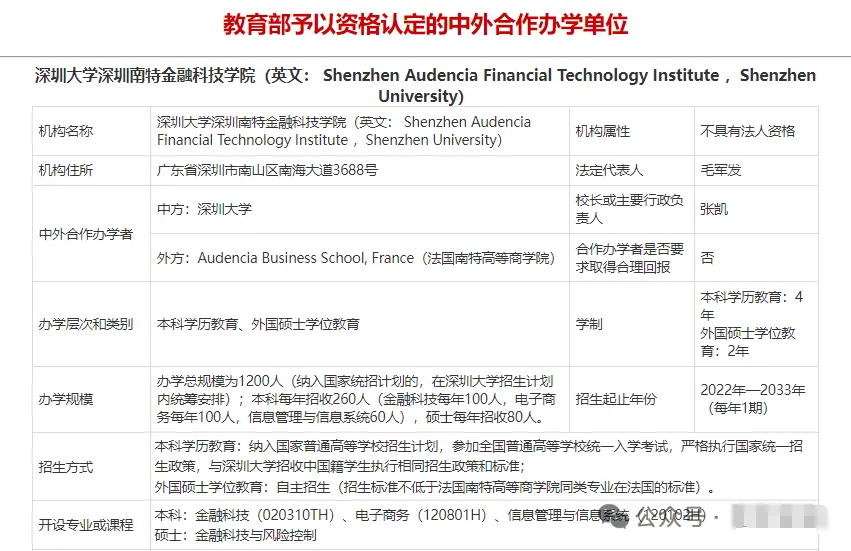Screen dimensions: 851x551
Task: Select the 办学总规模为1200人 description cell
Action: (x=360, y=400)
